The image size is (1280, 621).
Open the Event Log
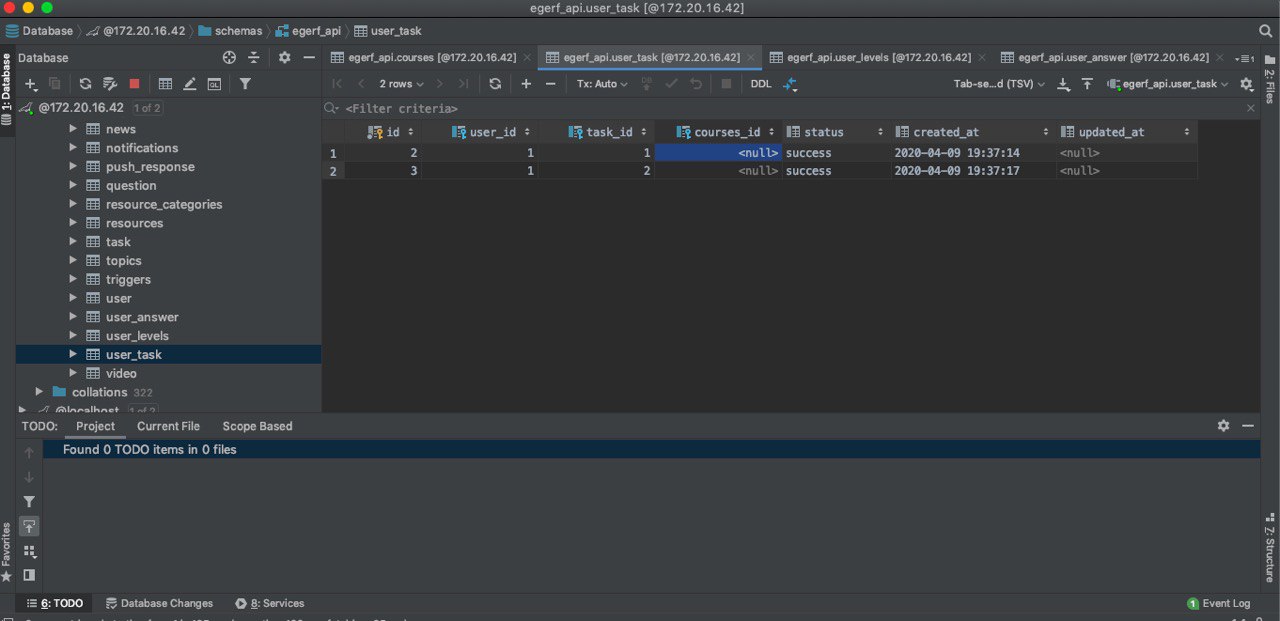[x=1218, y=603]
